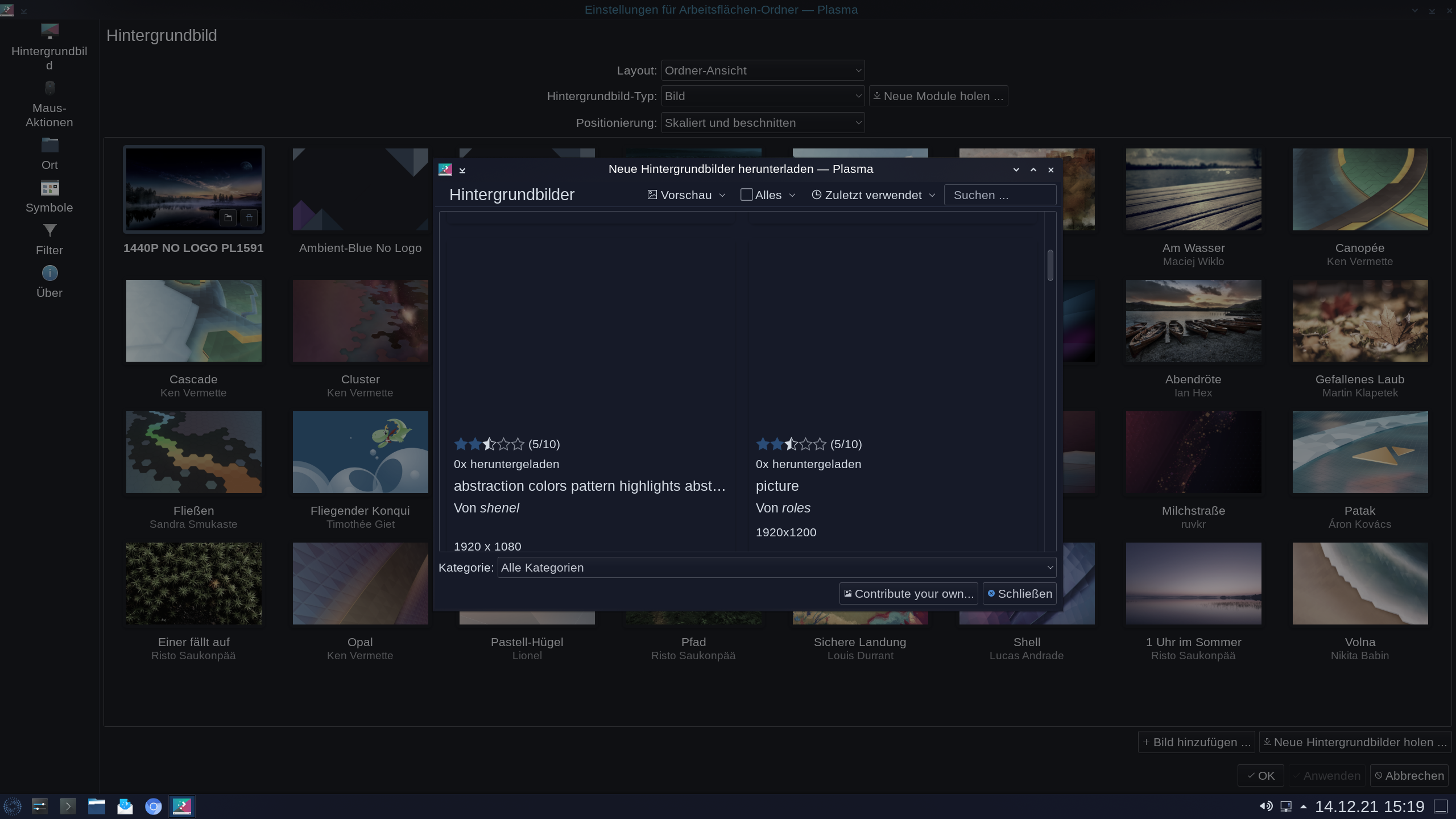Expand the Kategorie Alle Kategorien combo box

tap(776, 568)
